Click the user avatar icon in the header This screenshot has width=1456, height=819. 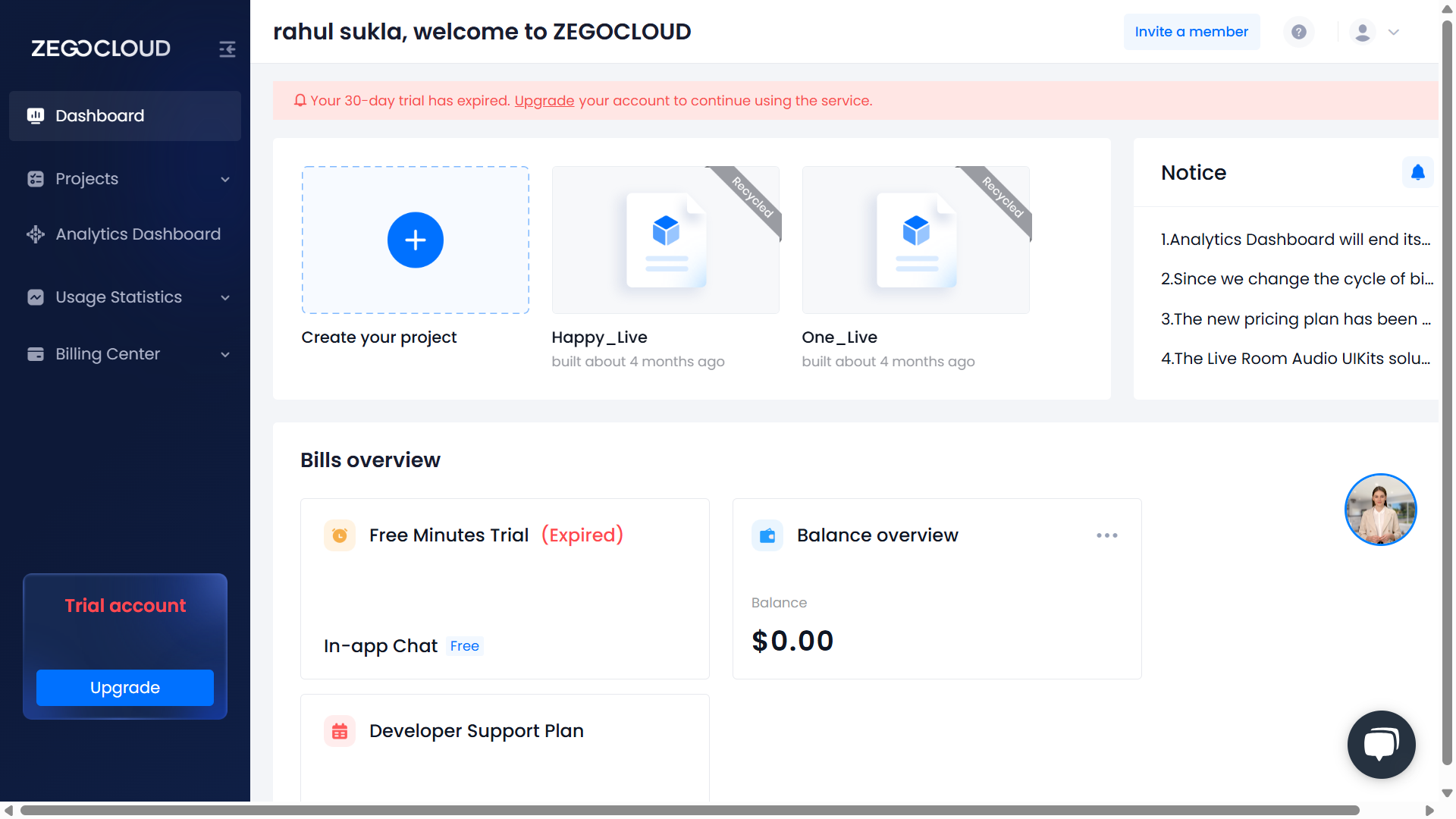point(1363,32)
